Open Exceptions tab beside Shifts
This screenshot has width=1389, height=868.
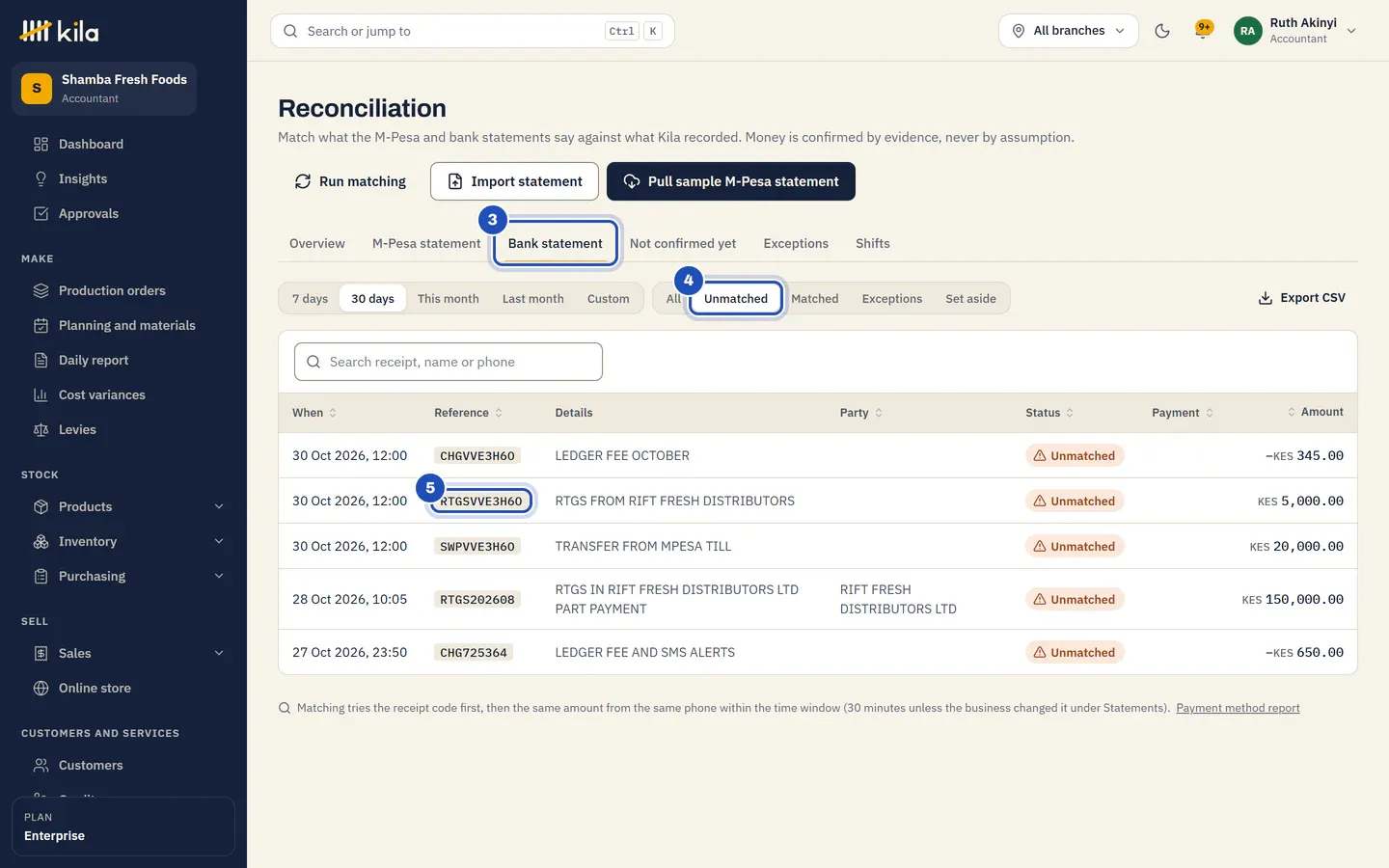(796, 243)
